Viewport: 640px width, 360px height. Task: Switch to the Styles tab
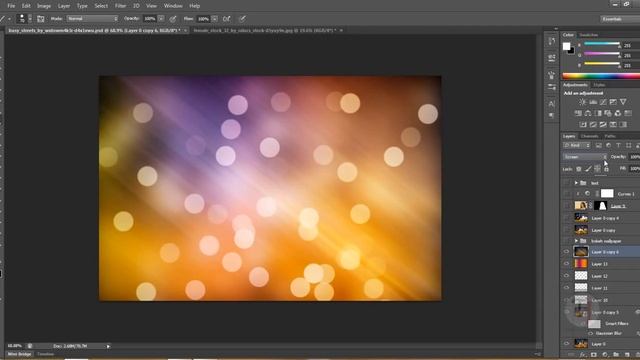click(x=599, y=85)
